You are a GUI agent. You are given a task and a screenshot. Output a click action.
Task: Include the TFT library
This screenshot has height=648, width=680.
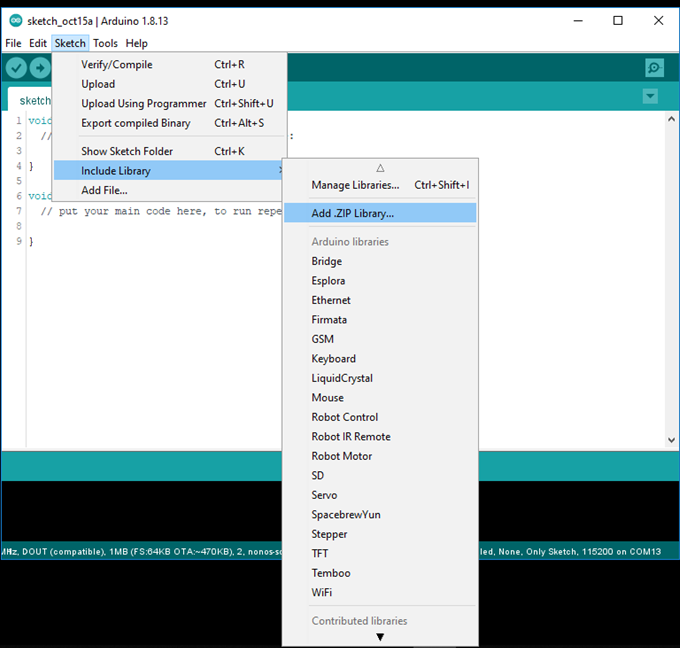pos(380,553)
